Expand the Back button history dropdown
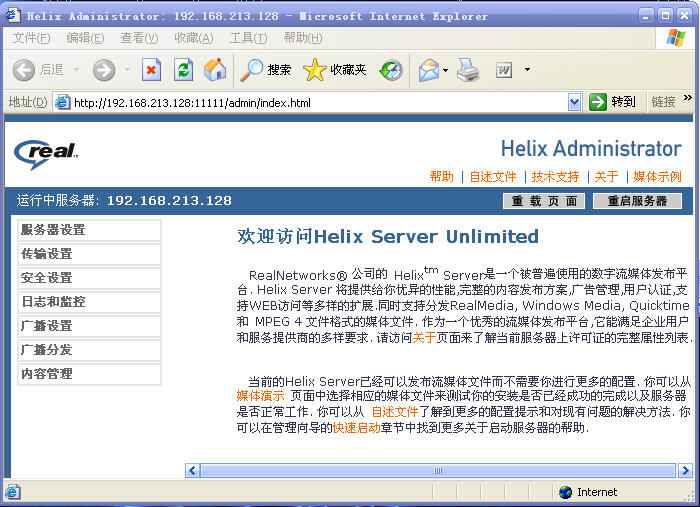 [76, 70]
